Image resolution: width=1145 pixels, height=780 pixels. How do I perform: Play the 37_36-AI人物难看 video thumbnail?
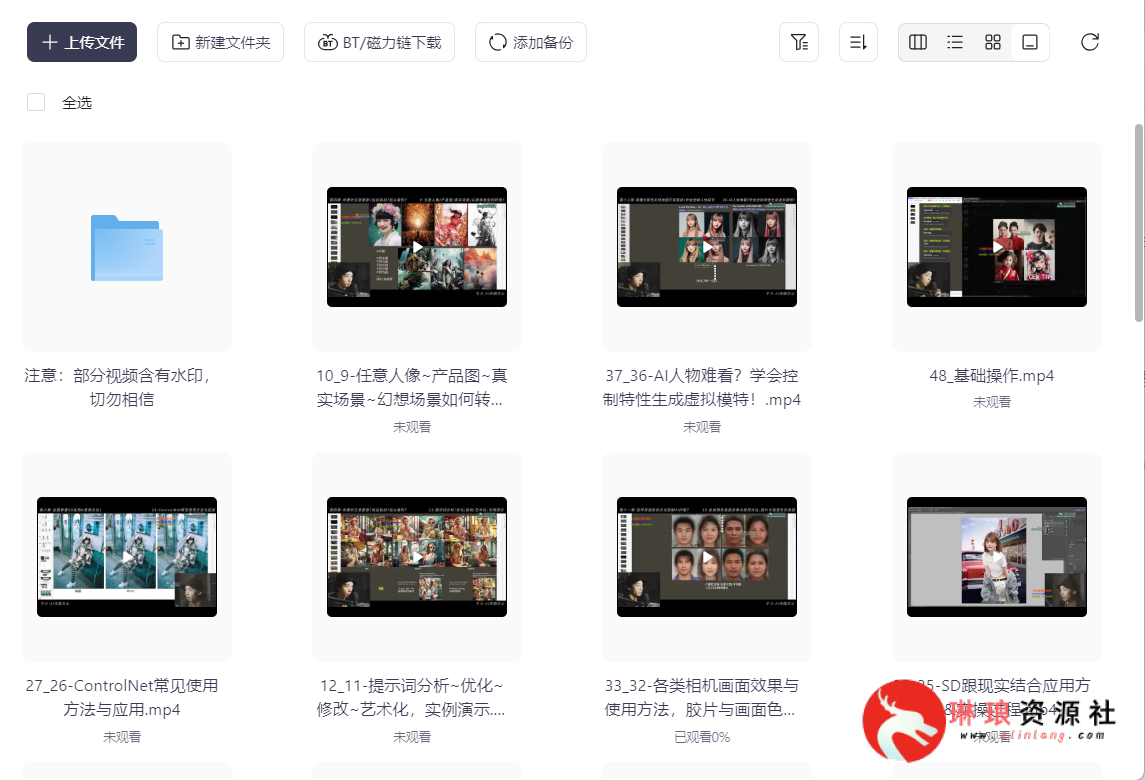(x=707, y=247)
